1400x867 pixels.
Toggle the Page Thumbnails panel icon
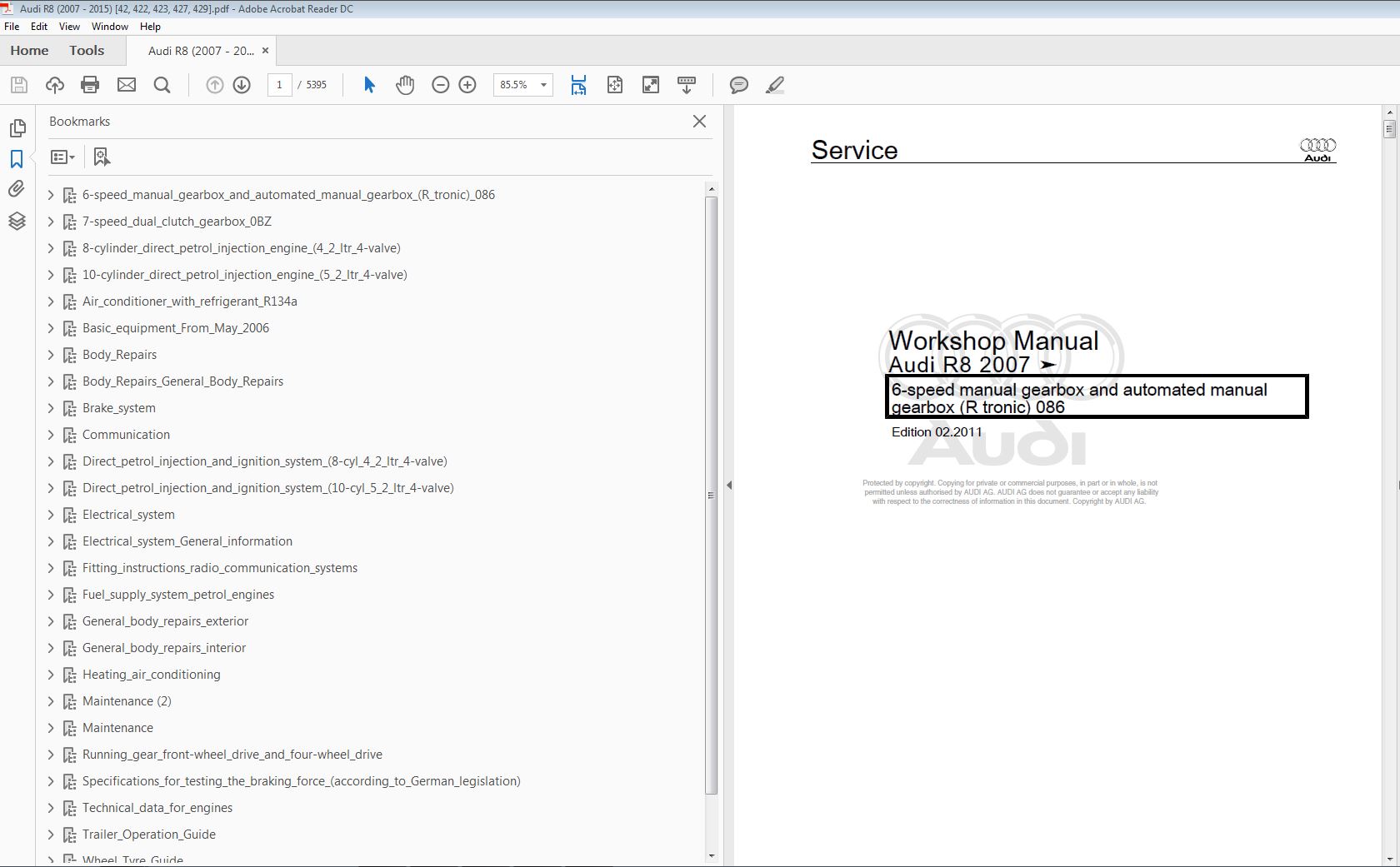[x=17, y=128]
